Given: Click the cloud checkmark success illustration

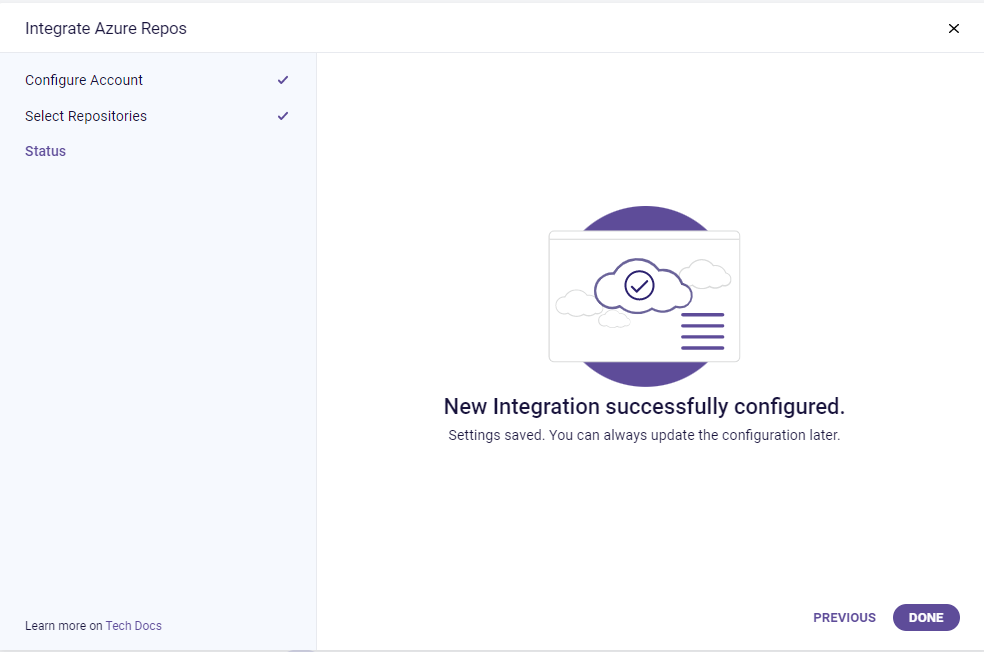Looking at the screenshot, I should (x=644, y=296).
